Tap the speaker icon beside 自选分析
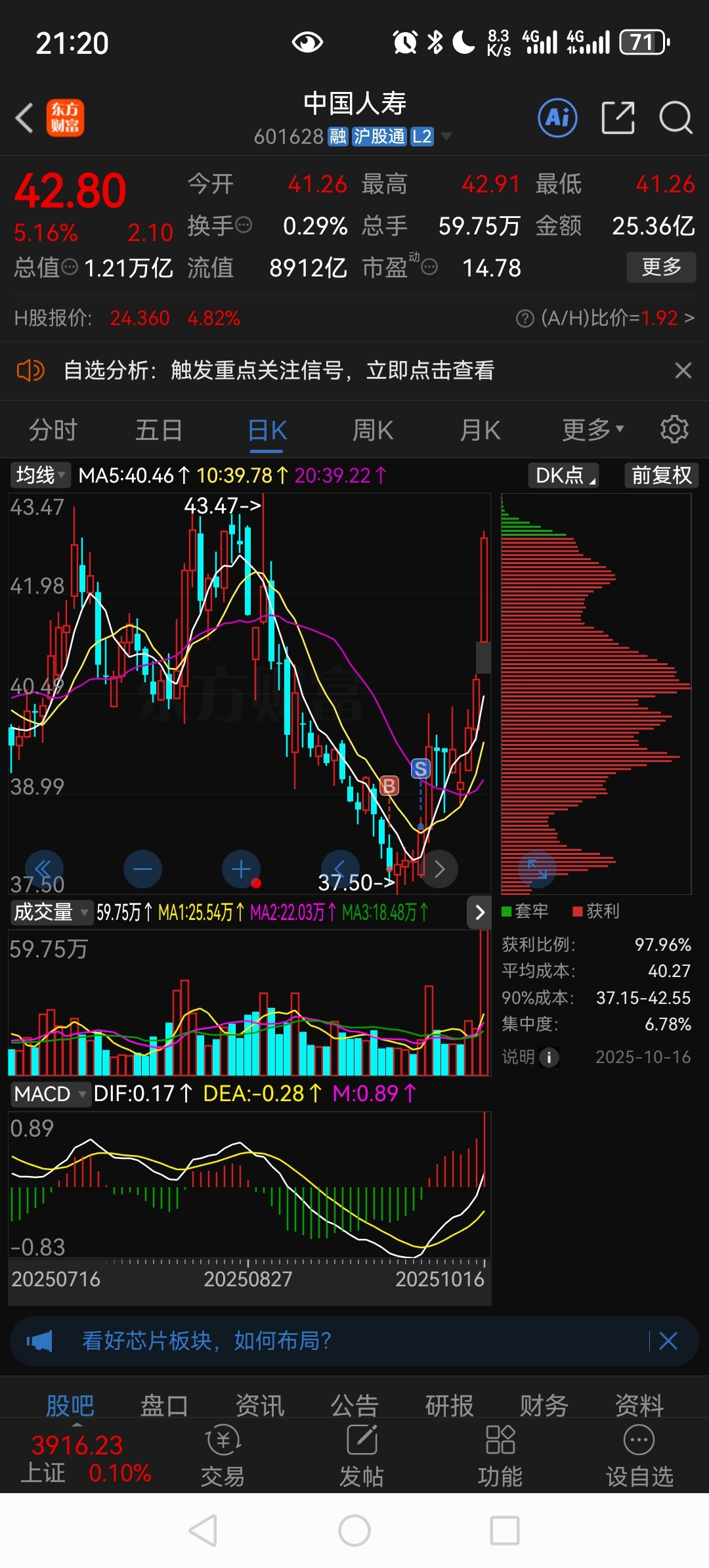The width and height of the screenshot is (709, 1568). (x=30, y=370)
